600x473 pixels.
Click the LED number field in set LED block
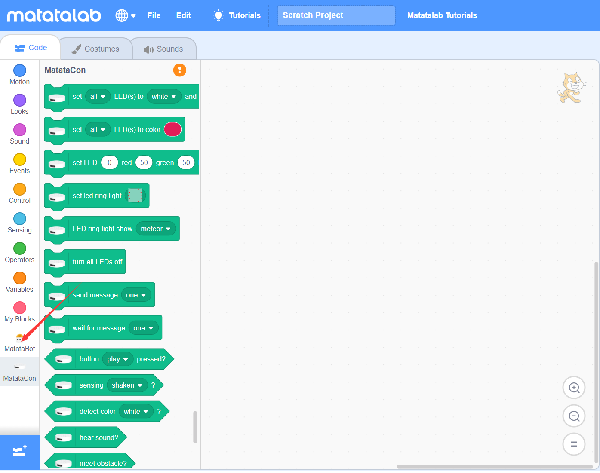pyautogui.click(x=109, y=163)
